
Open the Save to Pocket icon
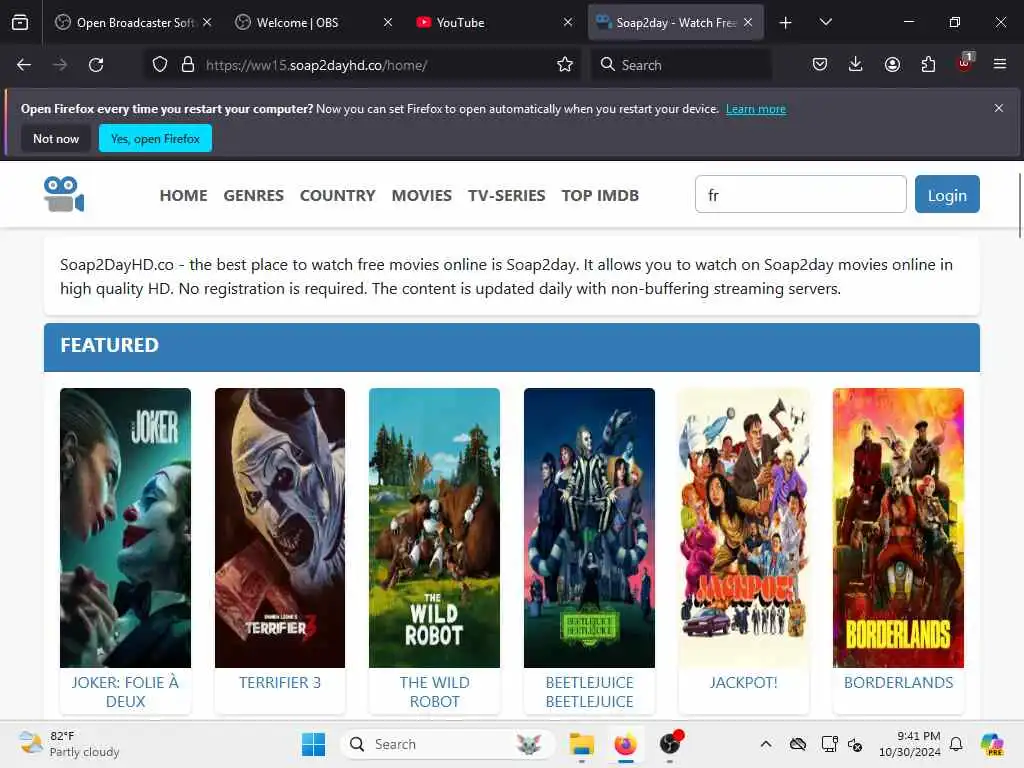(x=820, y=65)
